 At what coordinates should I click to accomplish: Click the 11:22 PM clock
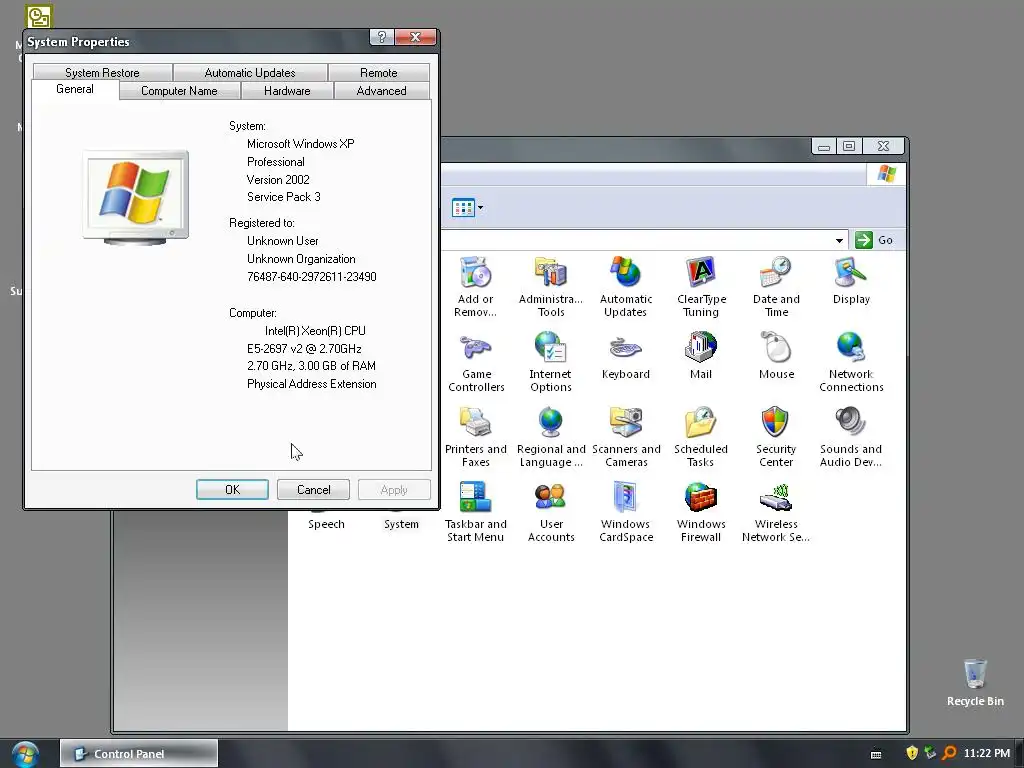(x=987, y=753)
